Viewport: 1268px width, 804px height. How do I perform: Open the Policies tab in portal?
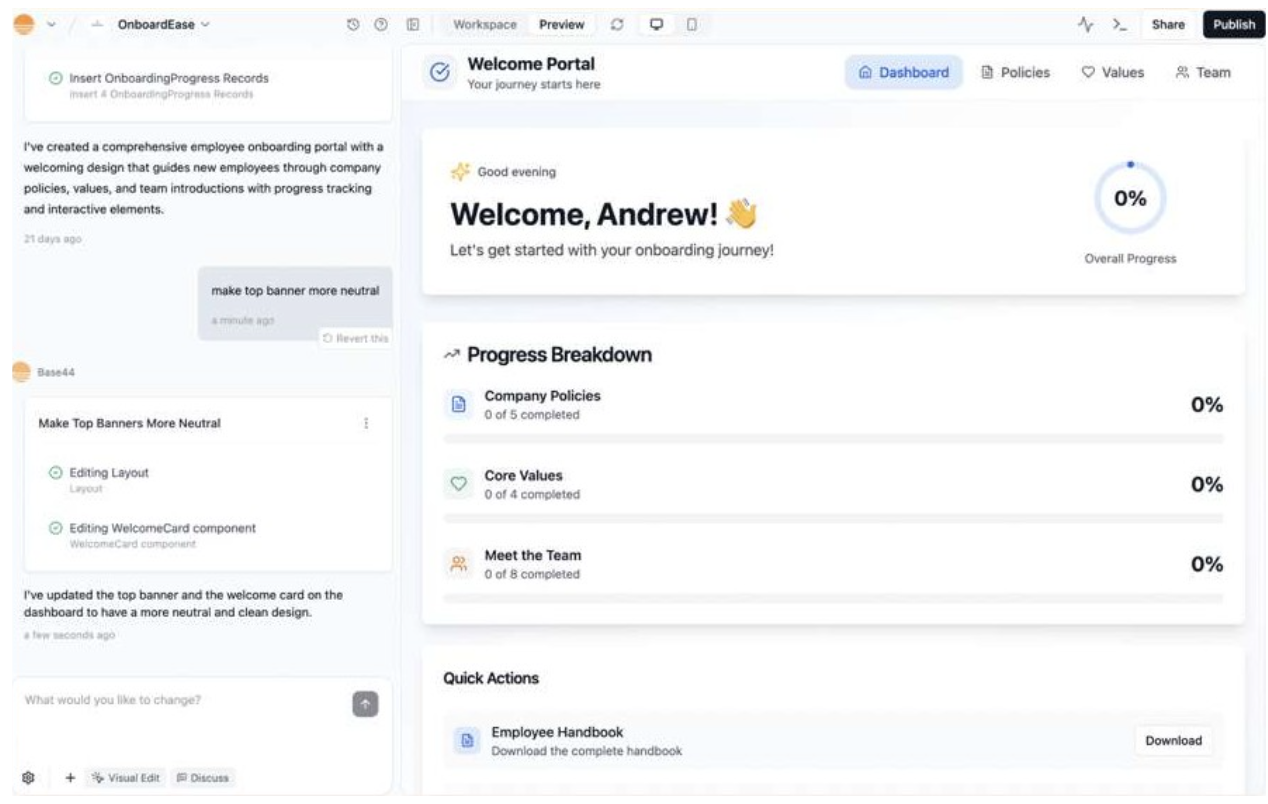click(x=1016, y=72)
